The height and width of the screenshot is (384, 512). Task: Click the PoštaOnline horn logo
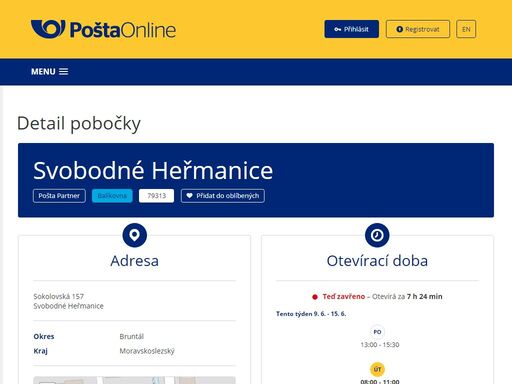coord(48,29)
